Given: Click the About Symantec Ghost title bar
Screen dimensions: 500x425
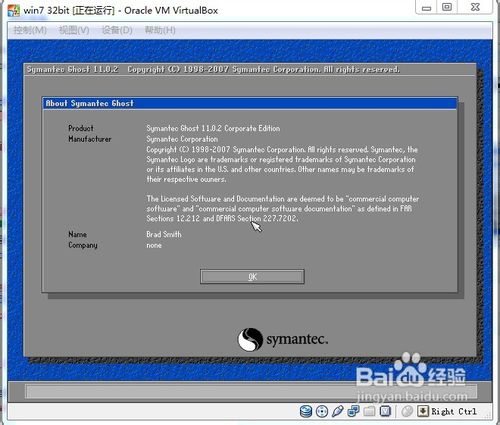Looking at the screenshot, I should tap(250, 103).
